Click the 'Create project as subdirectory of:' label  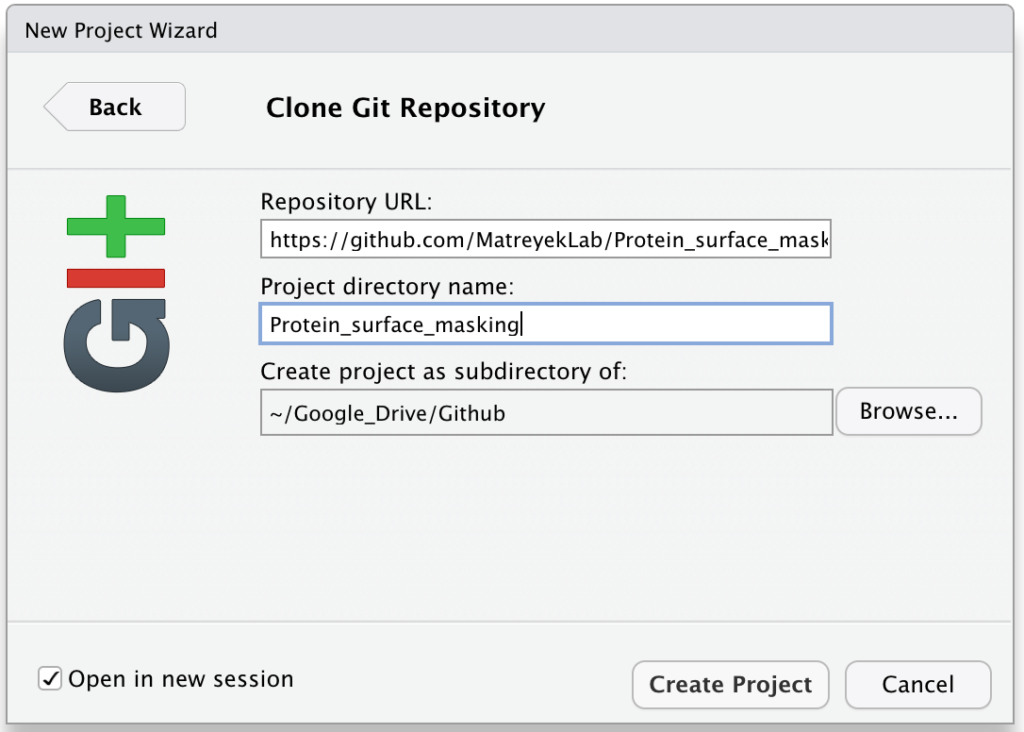(443, 372)
